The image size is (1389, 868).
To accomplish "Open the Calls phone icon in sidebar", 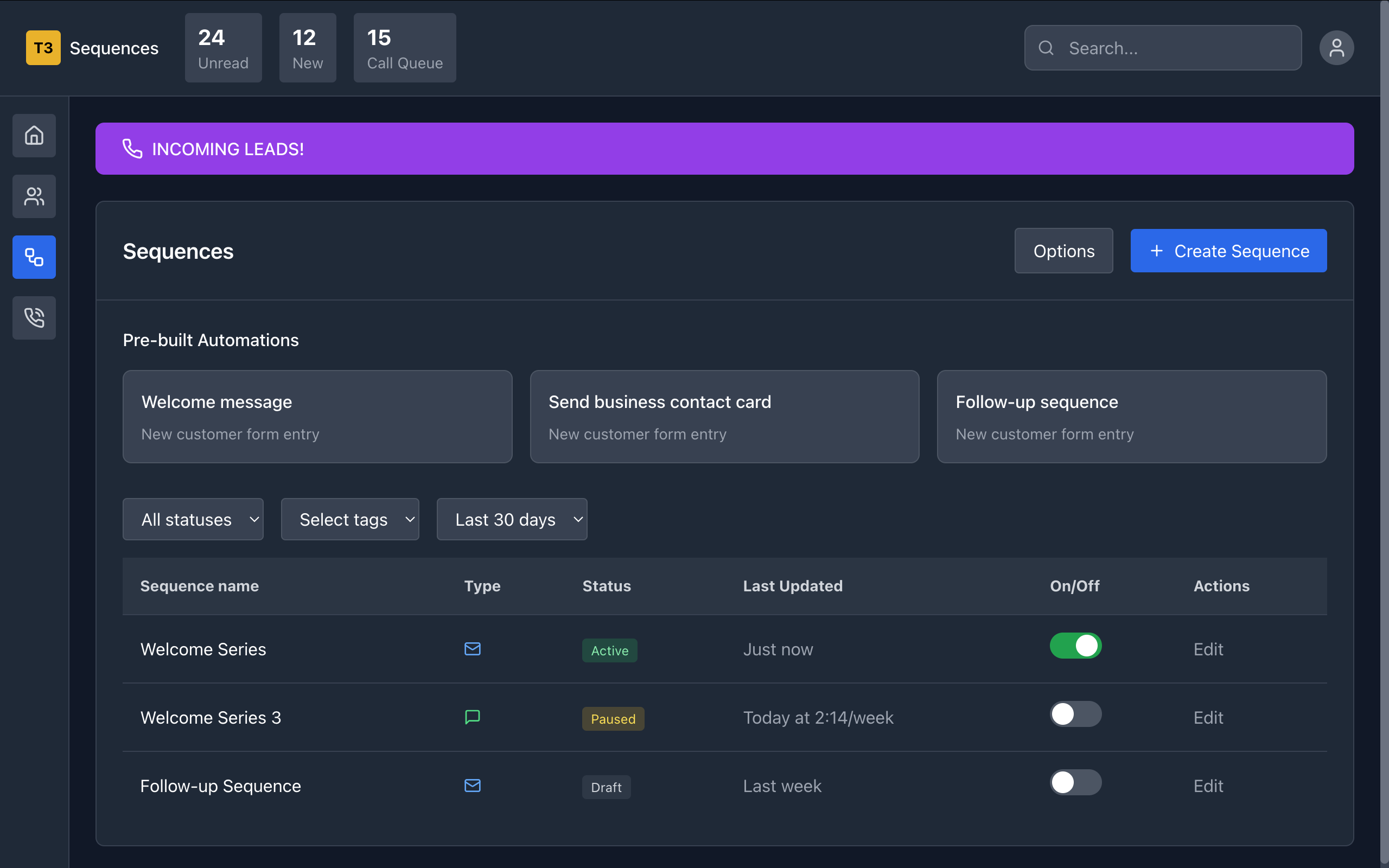I will [x=34, y=317].
